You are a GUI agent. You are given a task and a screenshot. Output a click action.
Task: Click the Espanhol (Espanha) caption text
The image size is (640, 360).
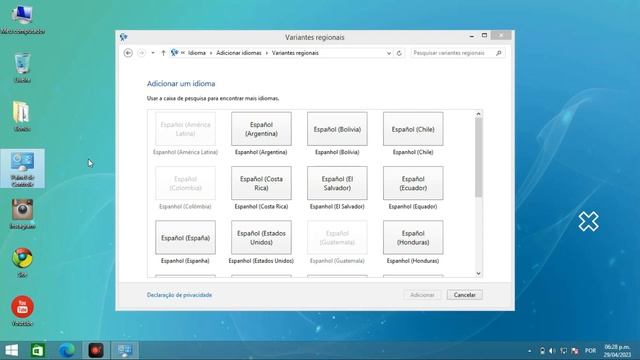pyautogui.click(x=185, y=261)
